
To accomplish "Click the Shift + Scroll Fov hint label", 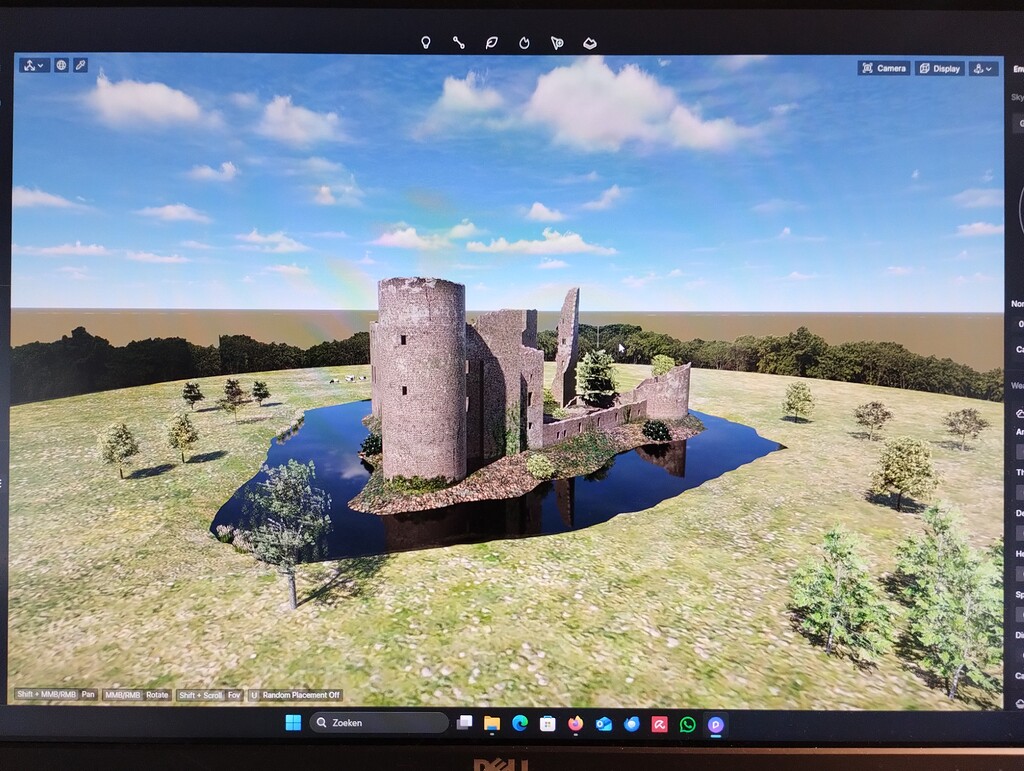I will (207, 694).
